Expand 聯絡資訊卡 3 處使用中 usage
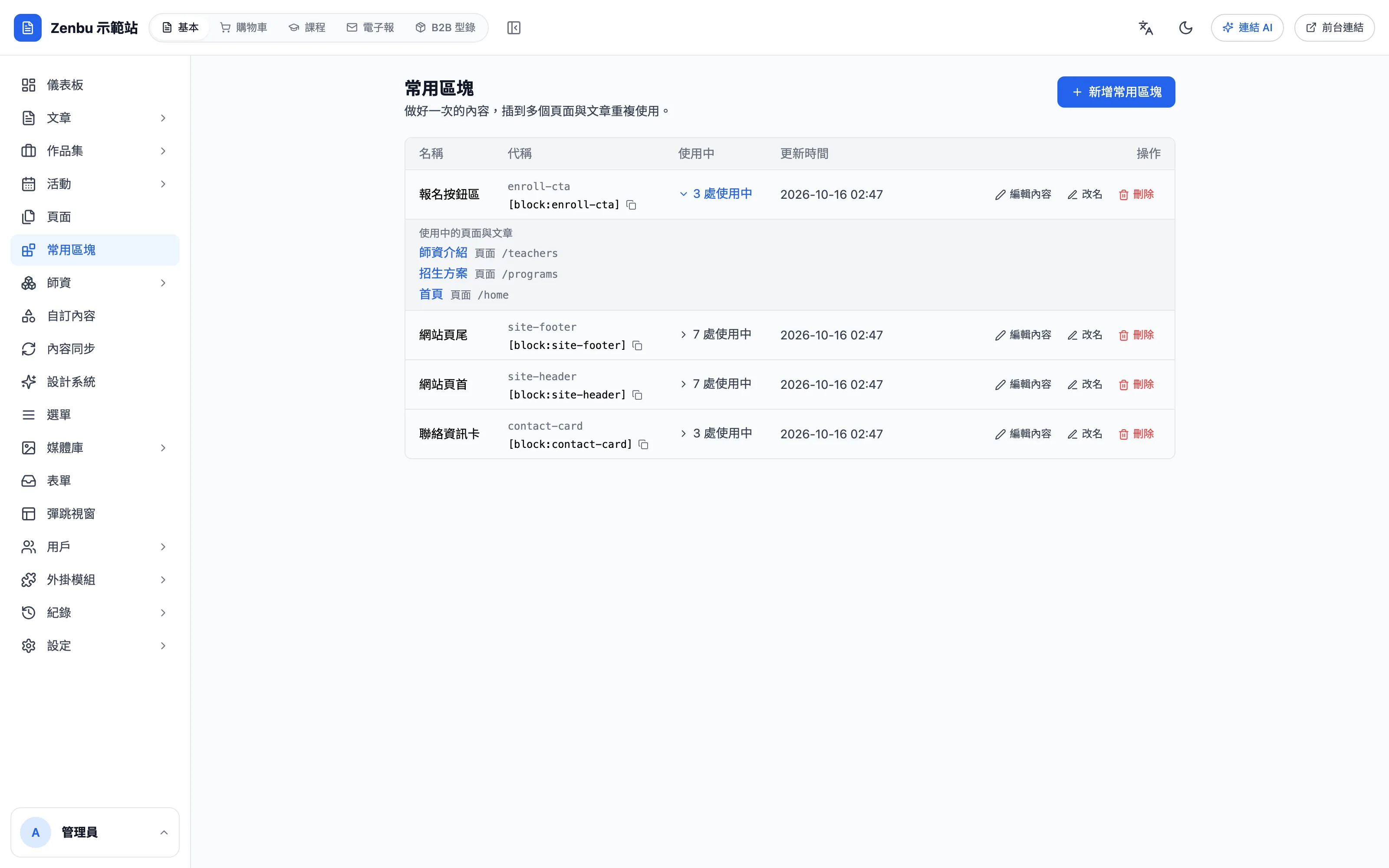 [x=716, y=434]
